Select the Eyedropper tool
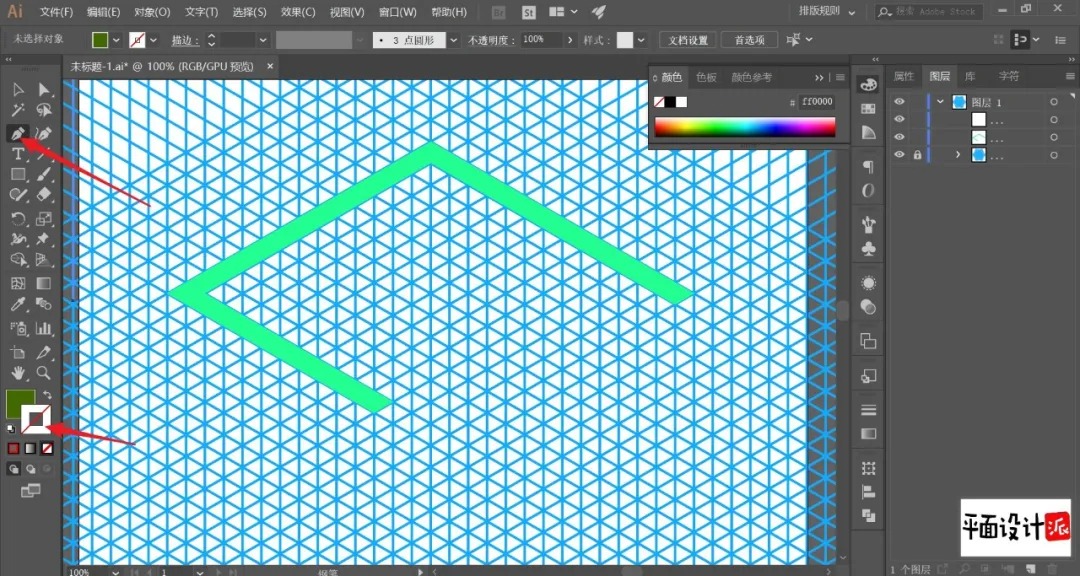 [x=19, y=303]
